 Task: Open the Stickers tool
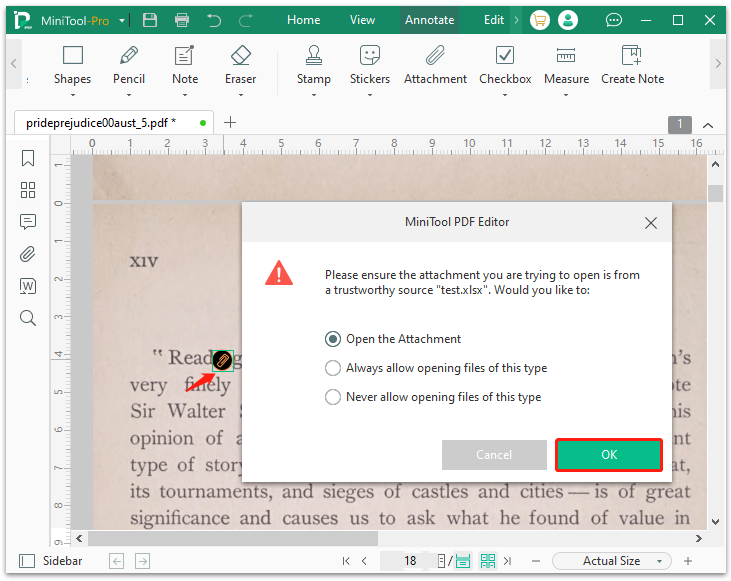pyautogui.click(x=370, y=66)
